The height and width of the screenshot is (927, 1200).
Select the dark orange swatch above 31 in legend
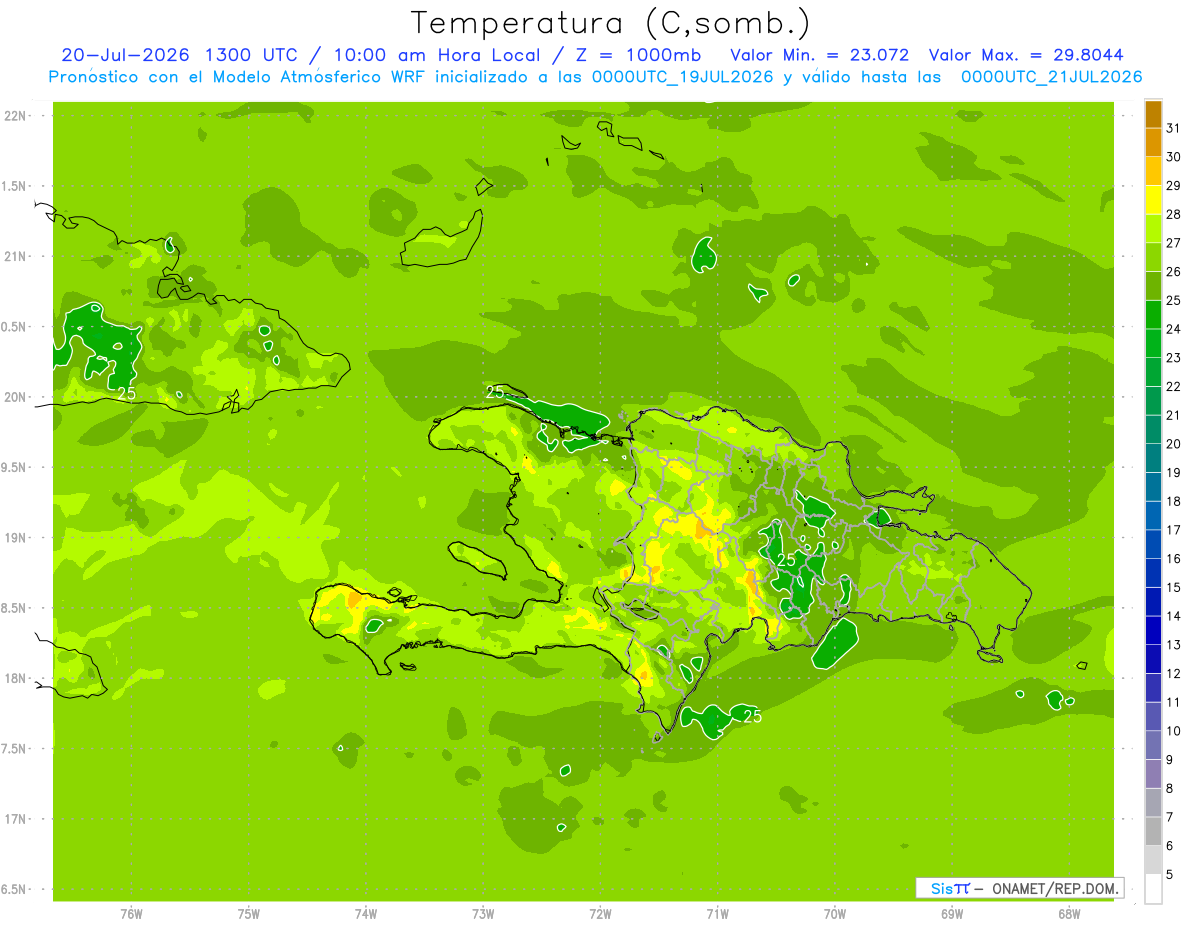1153,114
